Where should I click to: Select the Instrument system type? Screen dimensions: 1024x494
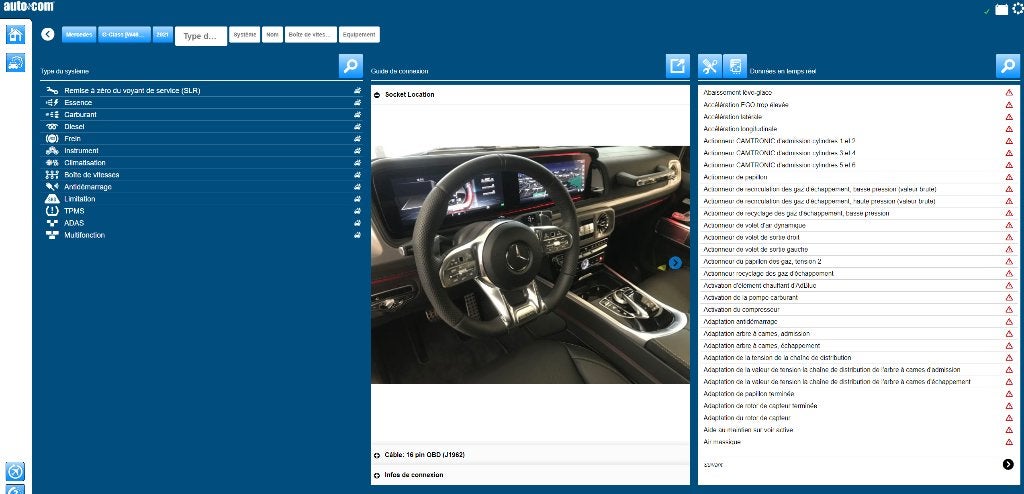click(201, 151)
